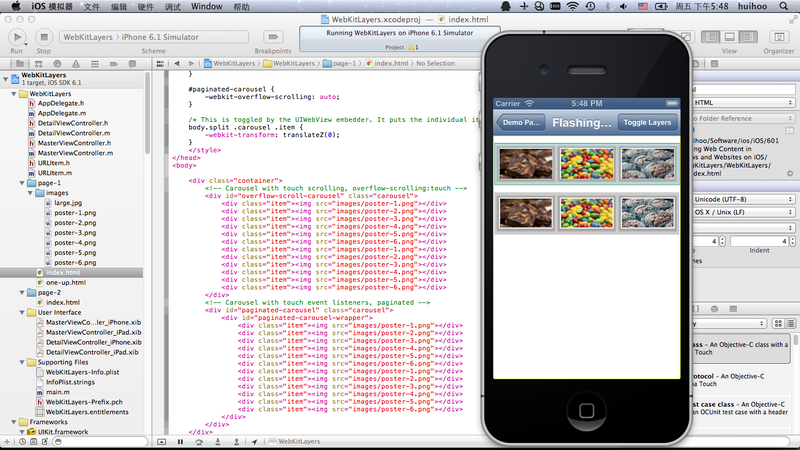Tap the Toggle Layers button in simulator
This screenshot has width=800, height=450.
(647, 123)
